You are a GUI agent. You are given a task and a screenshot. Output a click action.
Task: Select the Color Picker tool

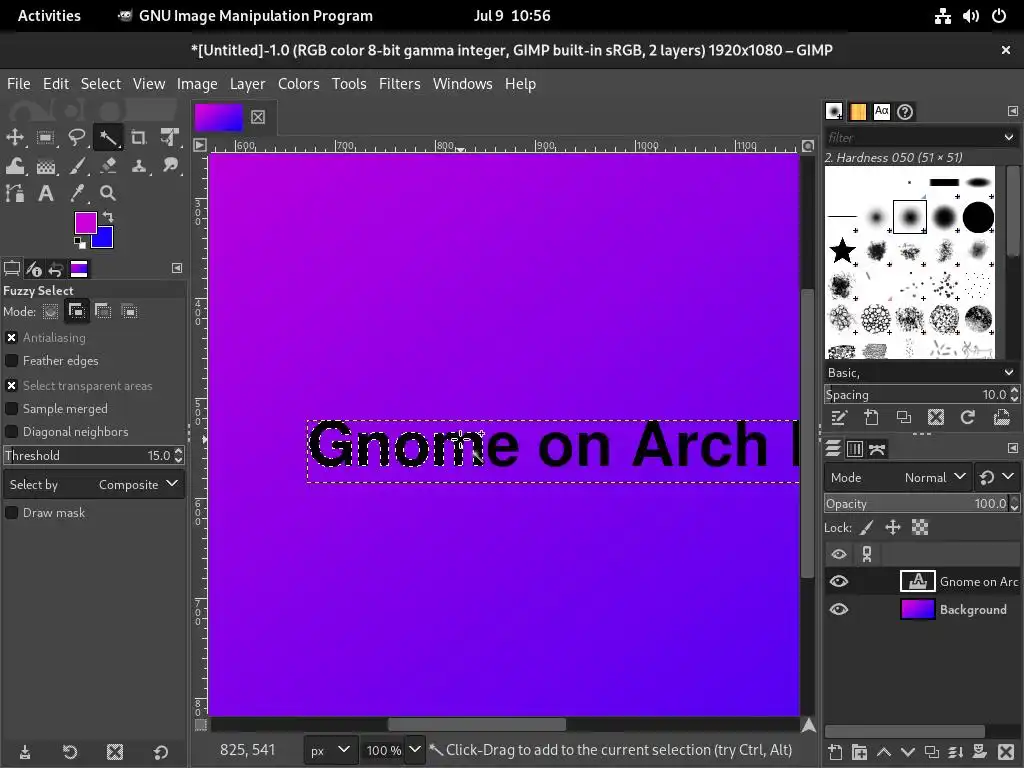(x=77, y=193)
